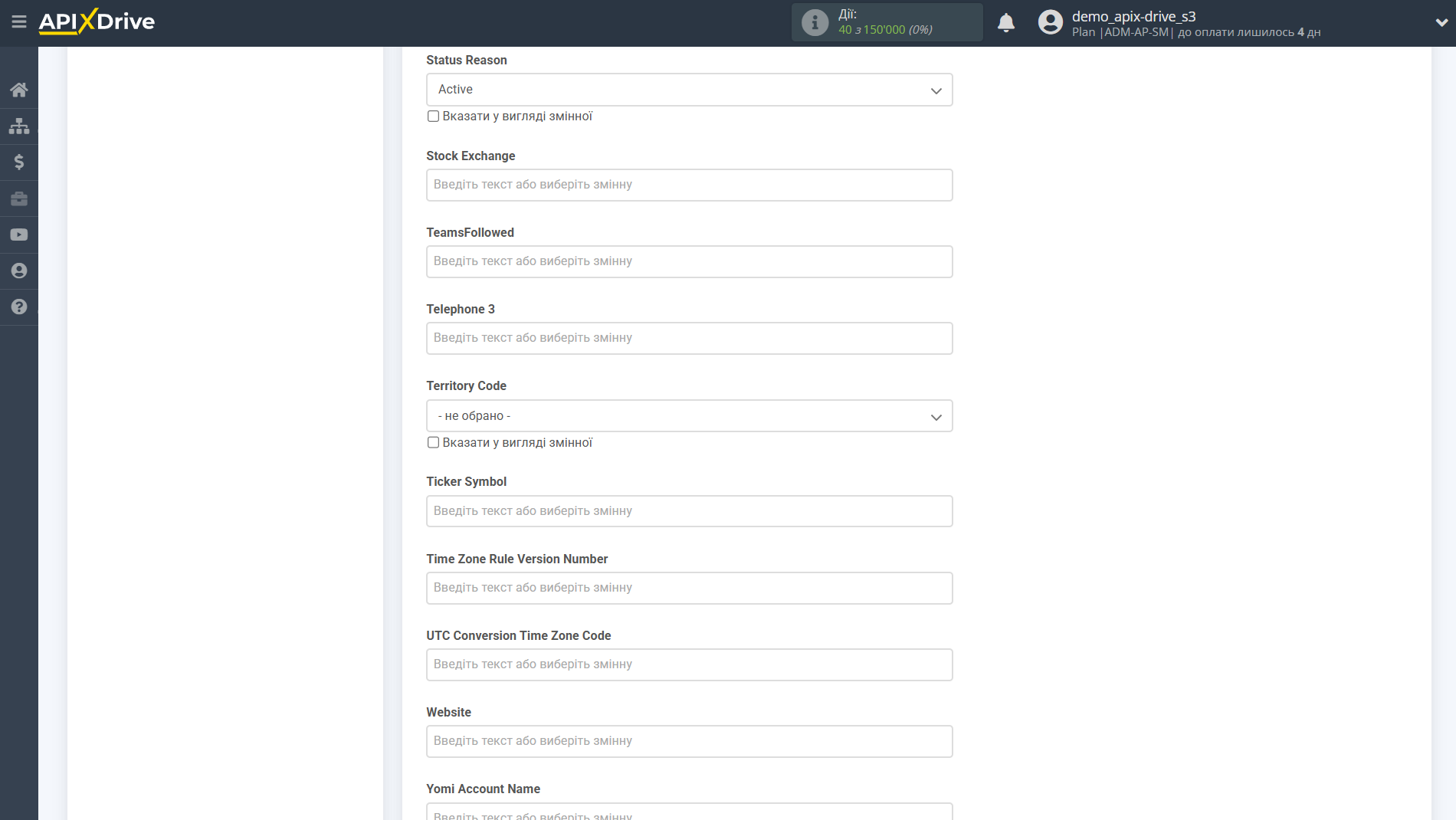Image resolution: width=1456 pixels, height=820 pixels.
Task: Open the dollar billing sidebar icon
Action: pyautogui.click(x=19, y=162)
